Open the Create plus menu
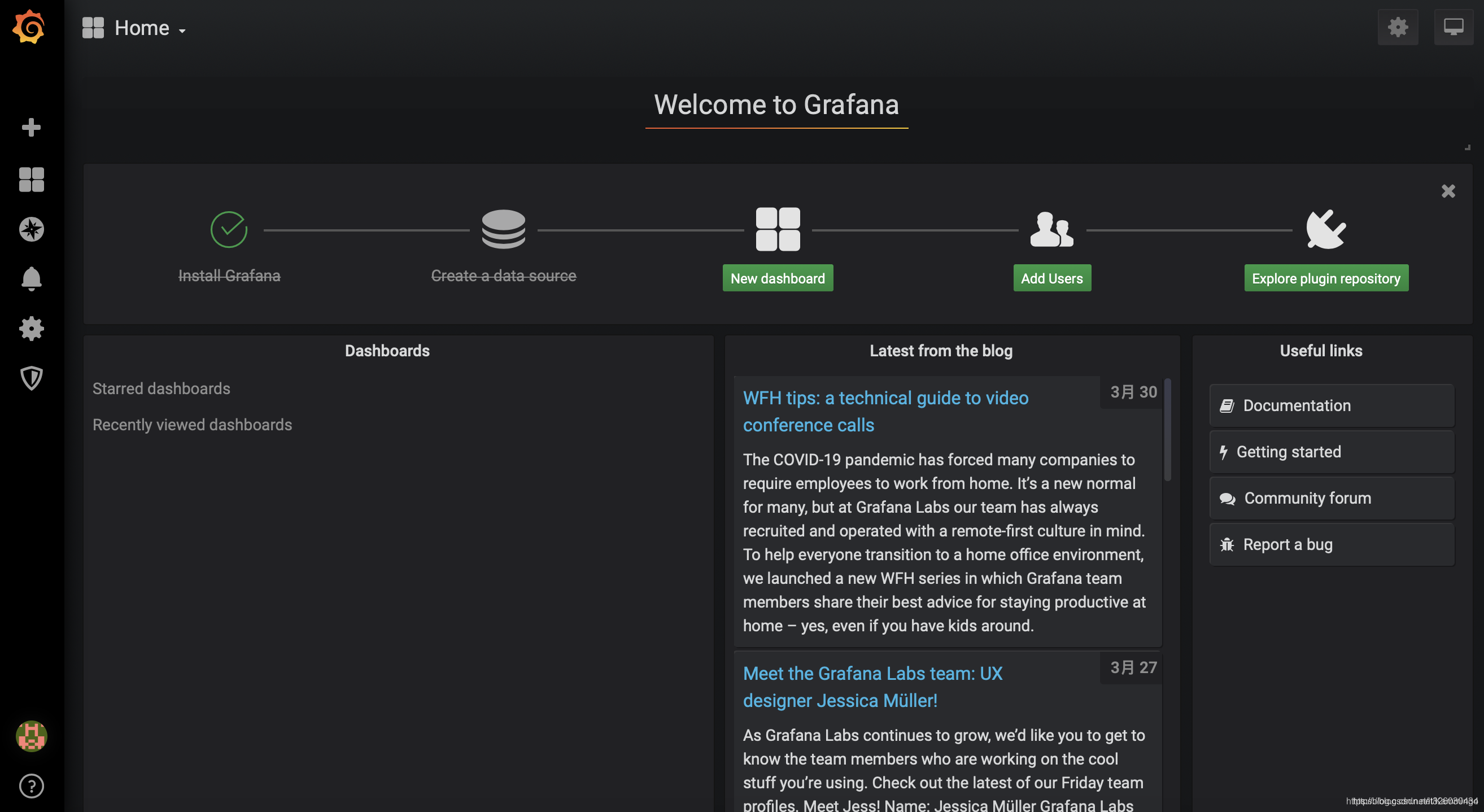This screenshot has width=1484, height=812. [31, 127]
